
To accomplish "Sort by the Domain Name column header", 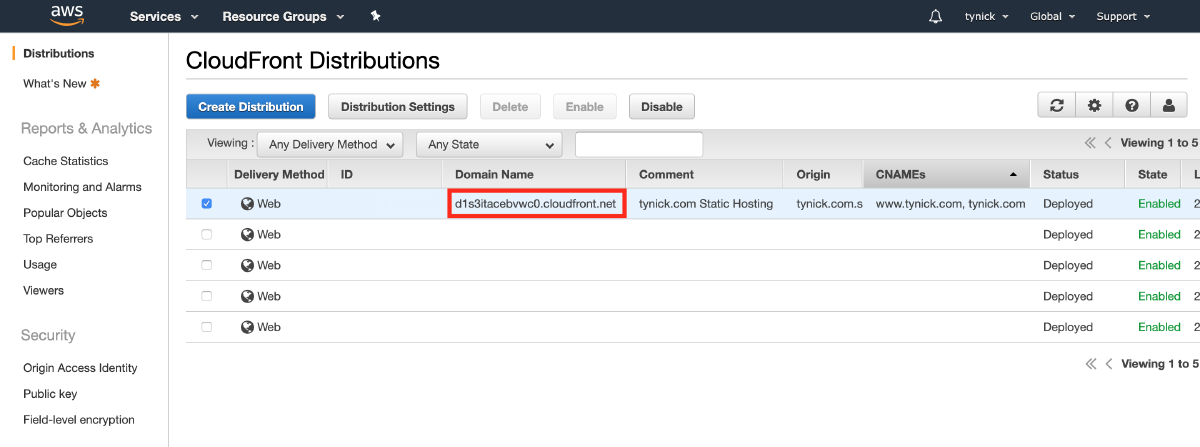I will (534, 174).
